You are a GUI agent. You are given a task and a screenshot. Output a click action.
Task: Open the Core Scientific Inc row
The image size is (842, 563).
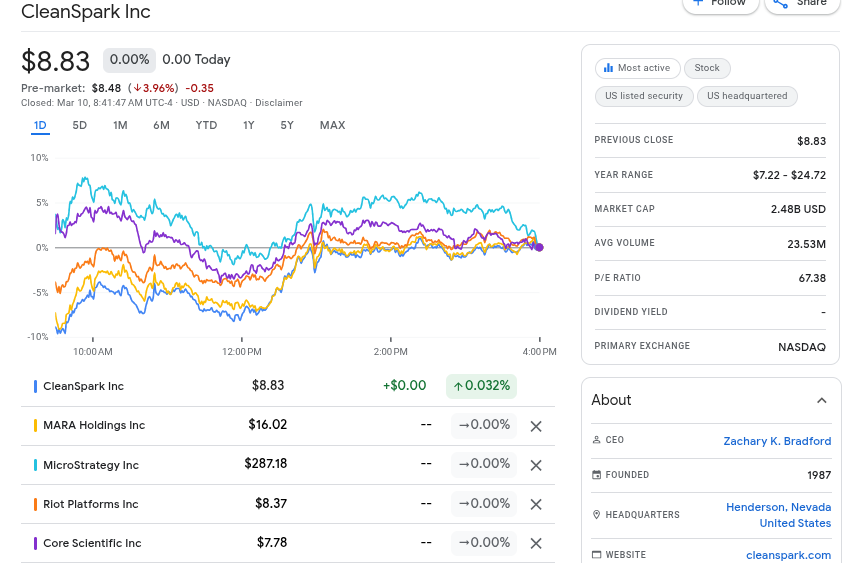[288, 543]
